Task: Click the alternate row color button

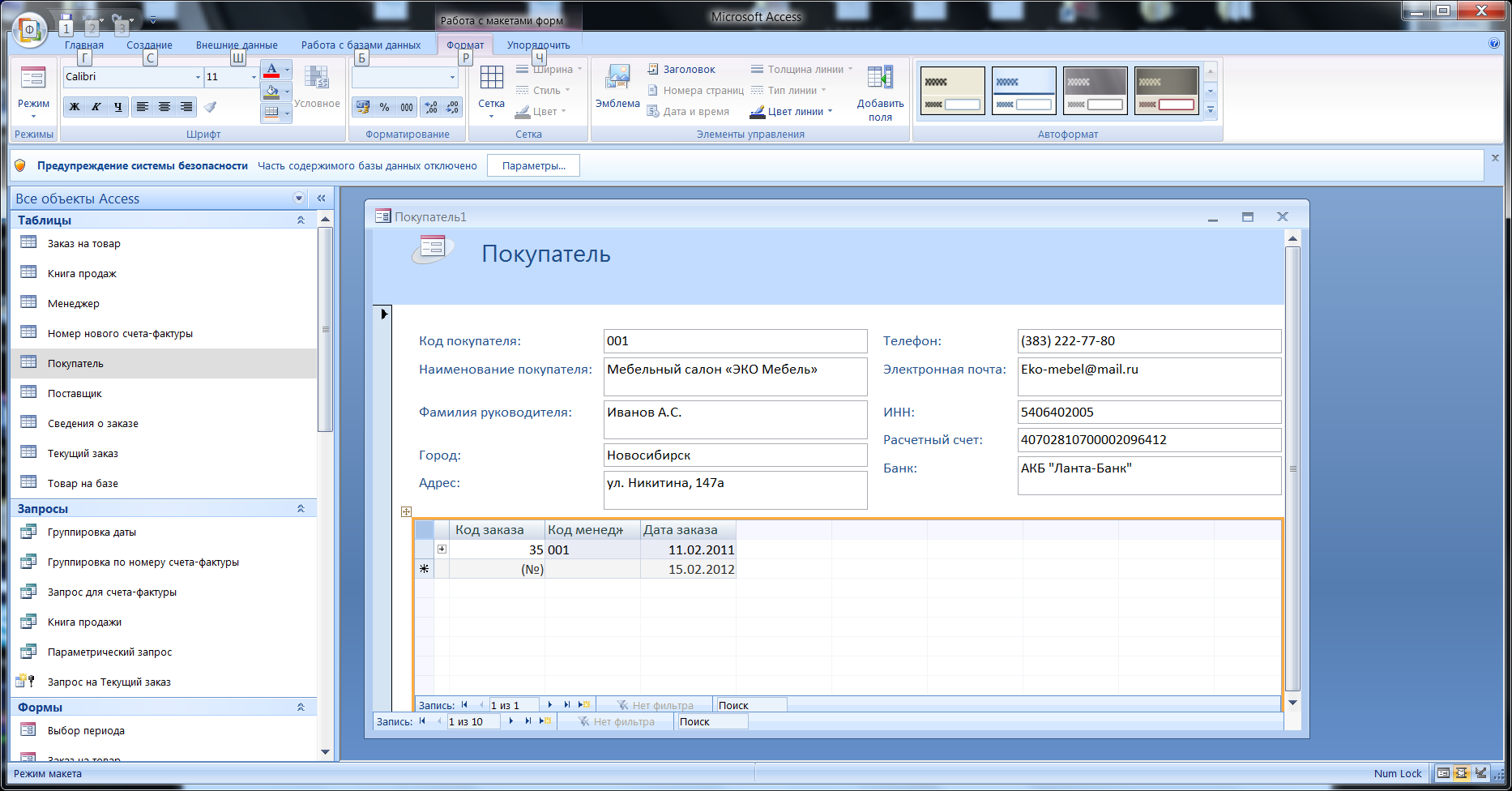Action: coord(271,113)
